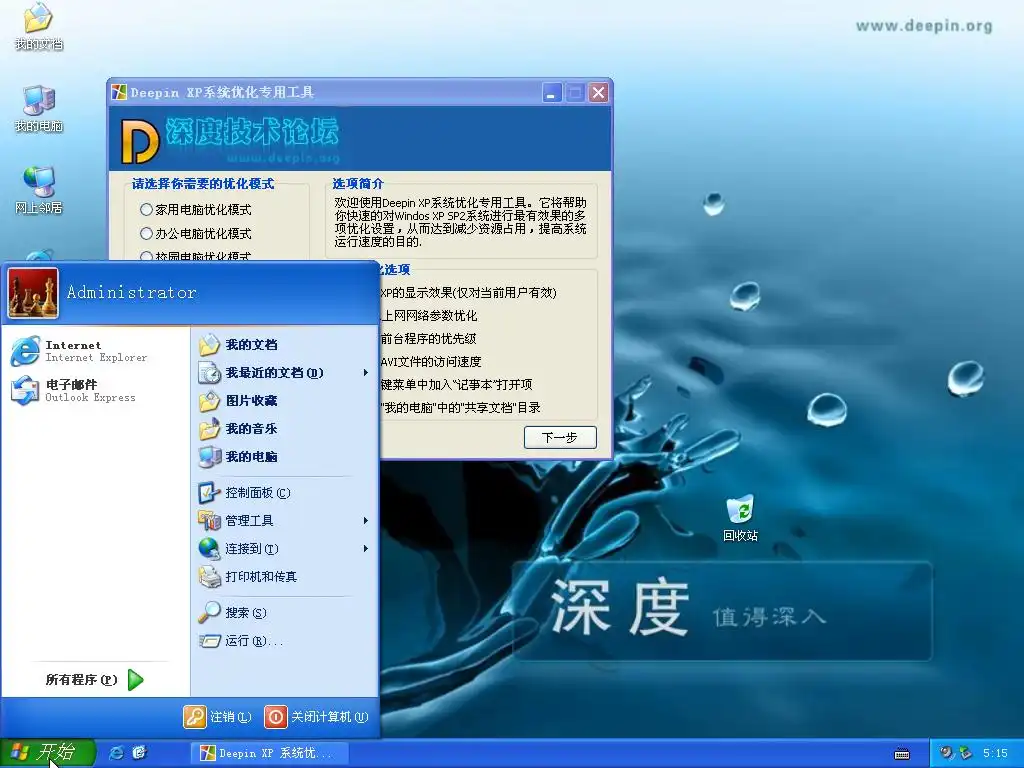1024x768 pixels.
Task: Click 注销 log off button
Action: tap(217, 717)
